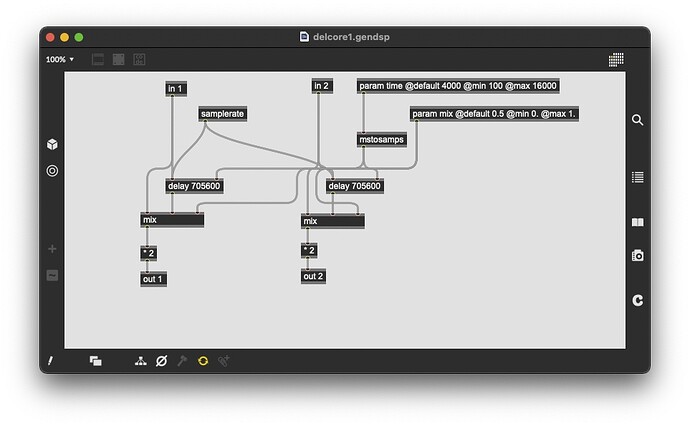Select the 'param time @default 4000' object

pyautogui.click(x=458, y=86)
